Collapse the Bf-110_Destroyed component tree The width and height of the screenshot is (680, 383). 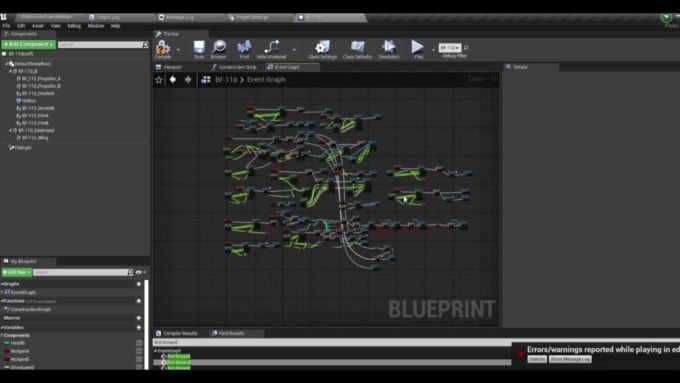click(x=10, y=130)
